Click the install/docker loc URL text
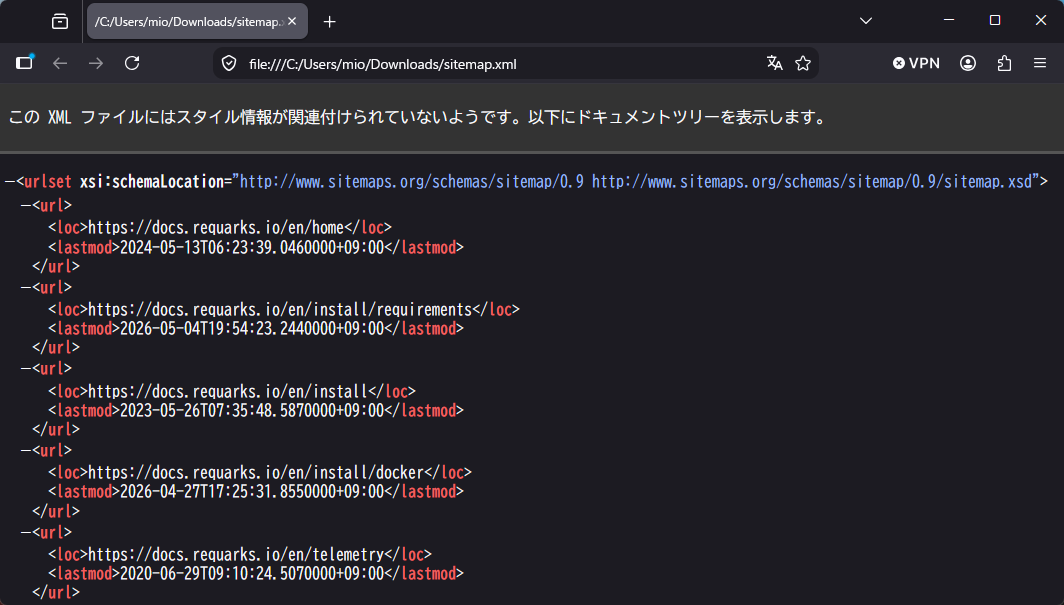The image size is (1064, 605). (x=256, y=473)
